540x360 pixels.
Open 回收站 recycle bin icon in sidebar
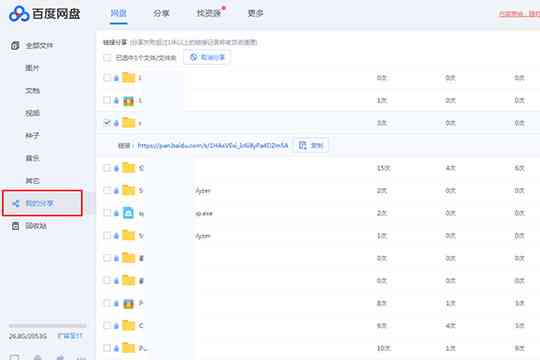coord(15,226)
